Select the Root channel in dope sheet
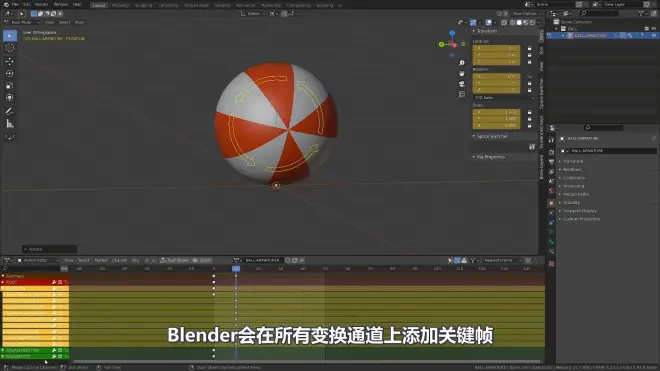Viewport: 660px width, 371px height. (35, 282)
